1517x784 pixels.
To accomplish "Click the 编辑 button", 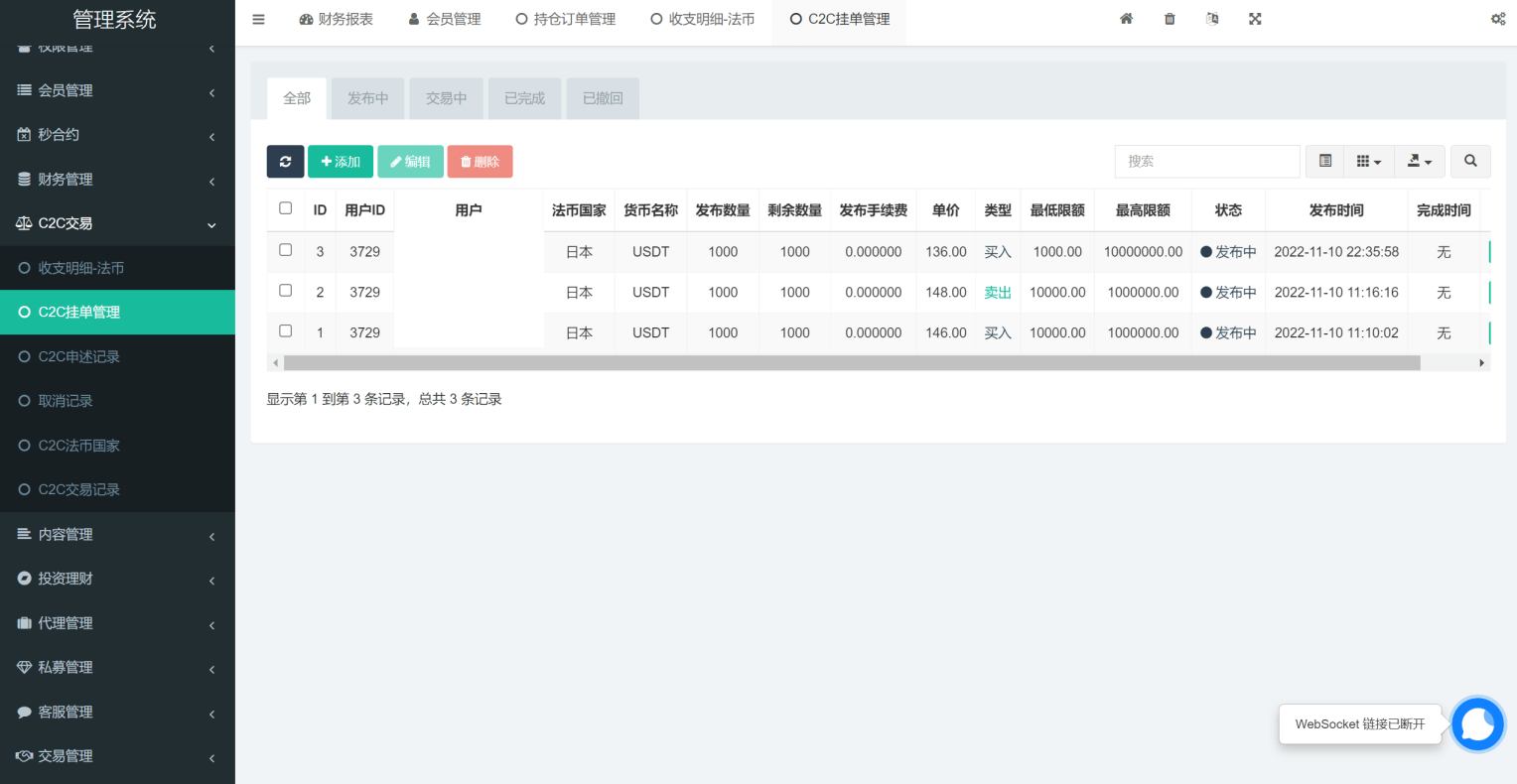I will point(410,162).
